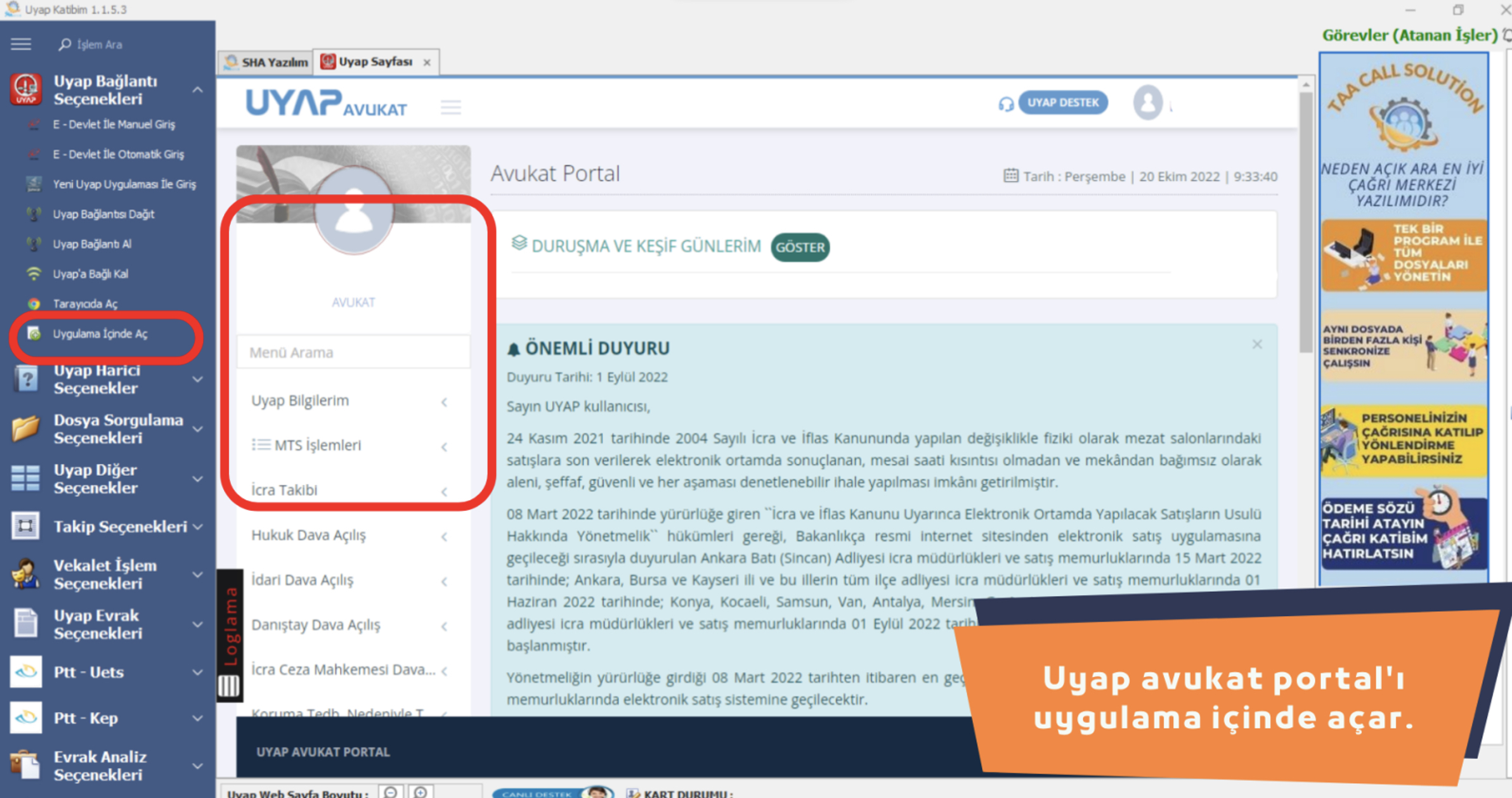The width and height of the screenshot is (1512, 798).
Task: Click the Vekalet İşlem Seçenekleri icon
Action: pos(25,574)
